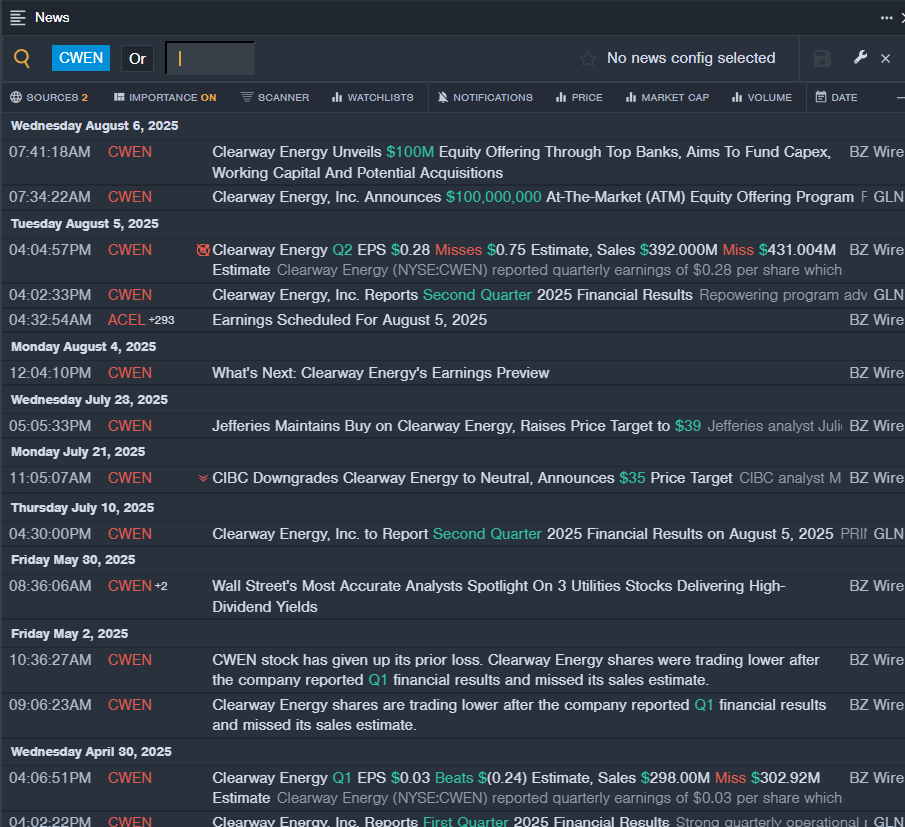Toggle the Or search operator
The image size is (905, 827).
click(x=138, y=58)
